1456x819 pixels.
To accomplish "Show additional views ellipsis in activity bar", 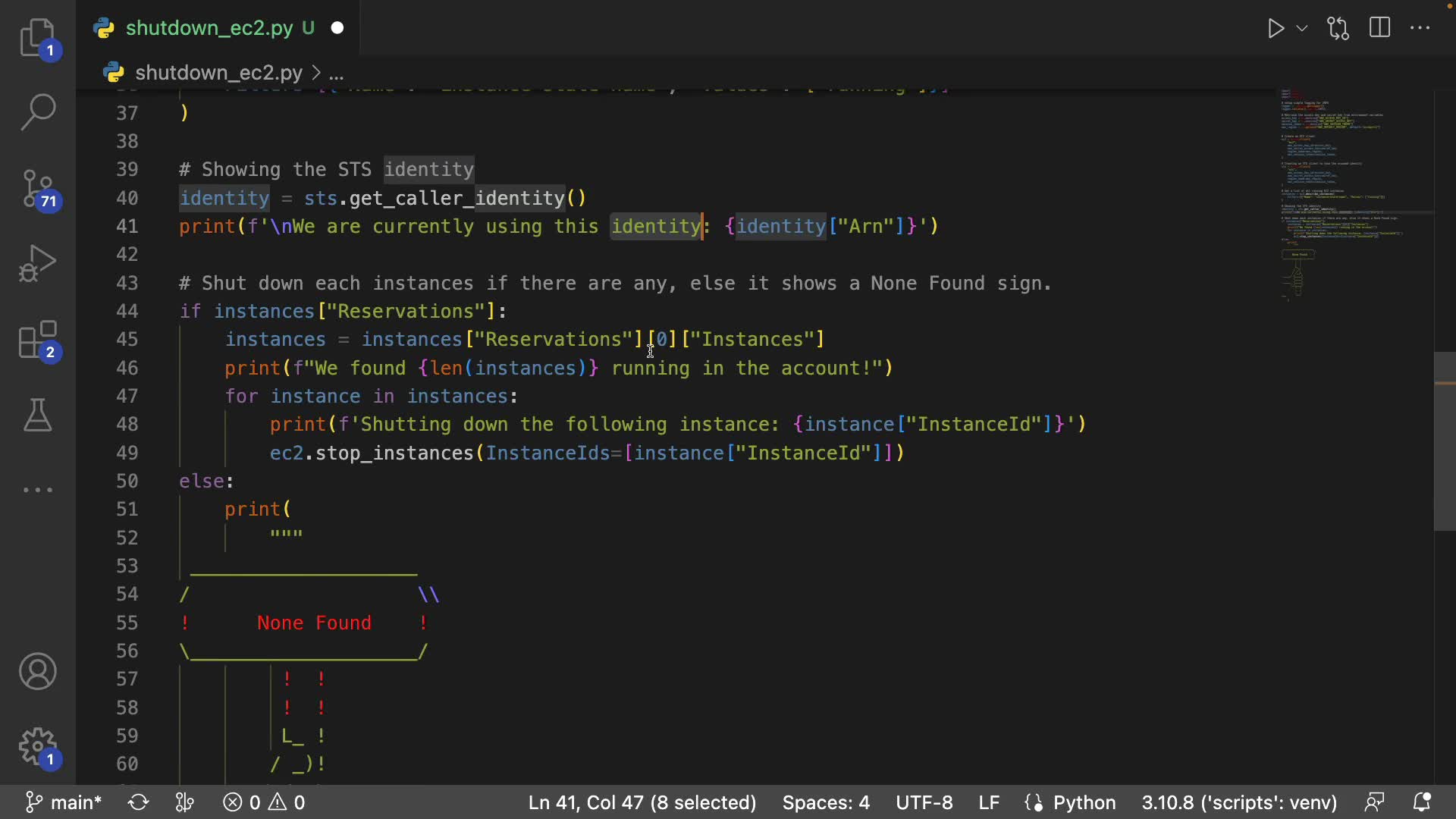I will 37,490.
